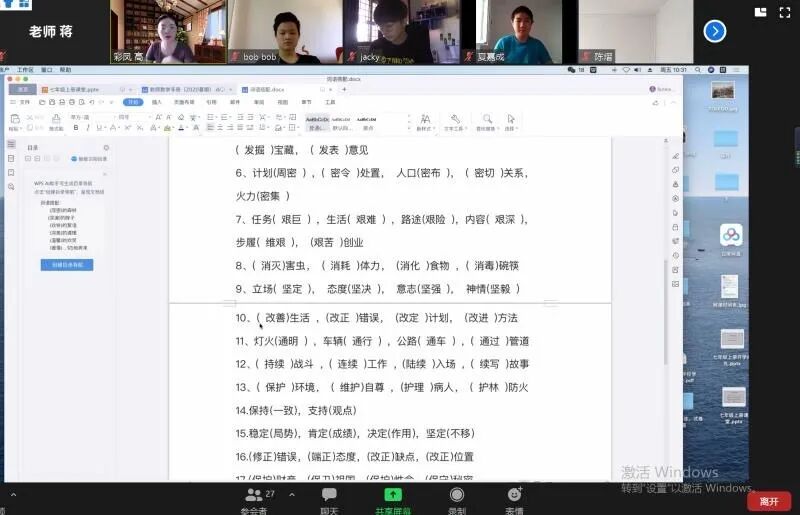Viewport: 800px width, 515px height.
Task: Click the page thumbnails sidebar icon
Action: (x=11, y=159)
